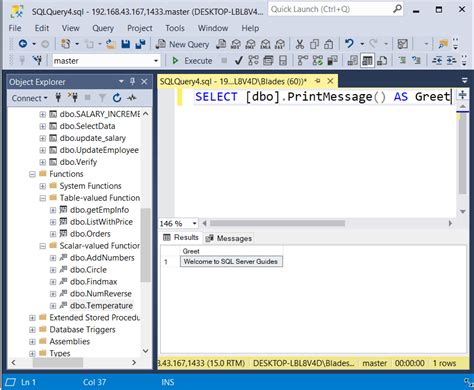This screenshot has width=474, height=390.
Task: Select dbo.getEmpInfo function
Action: 99,210
